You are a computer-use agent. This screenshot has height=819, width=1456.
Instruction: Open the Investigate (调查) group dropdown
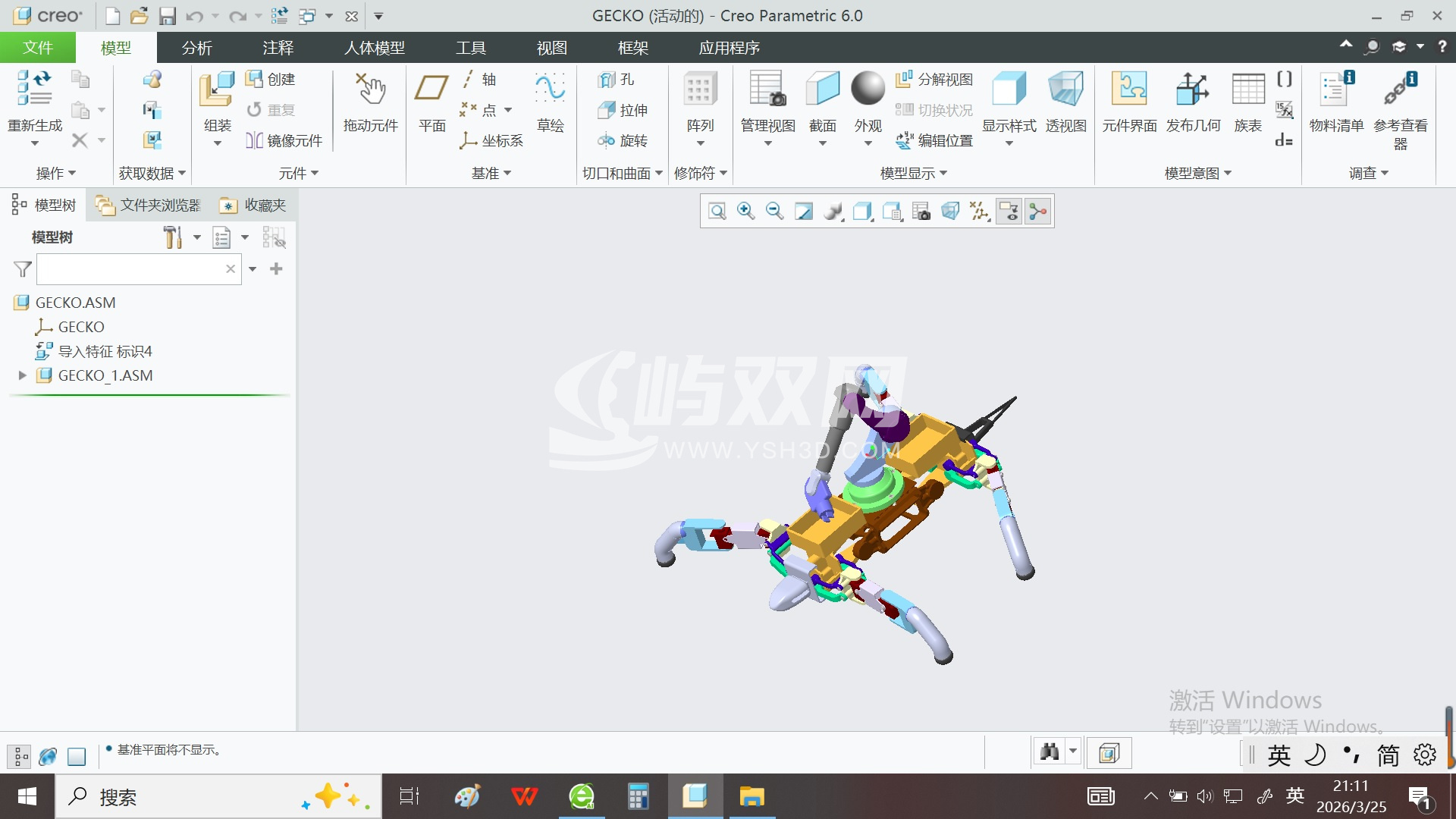click(1369, 174)
